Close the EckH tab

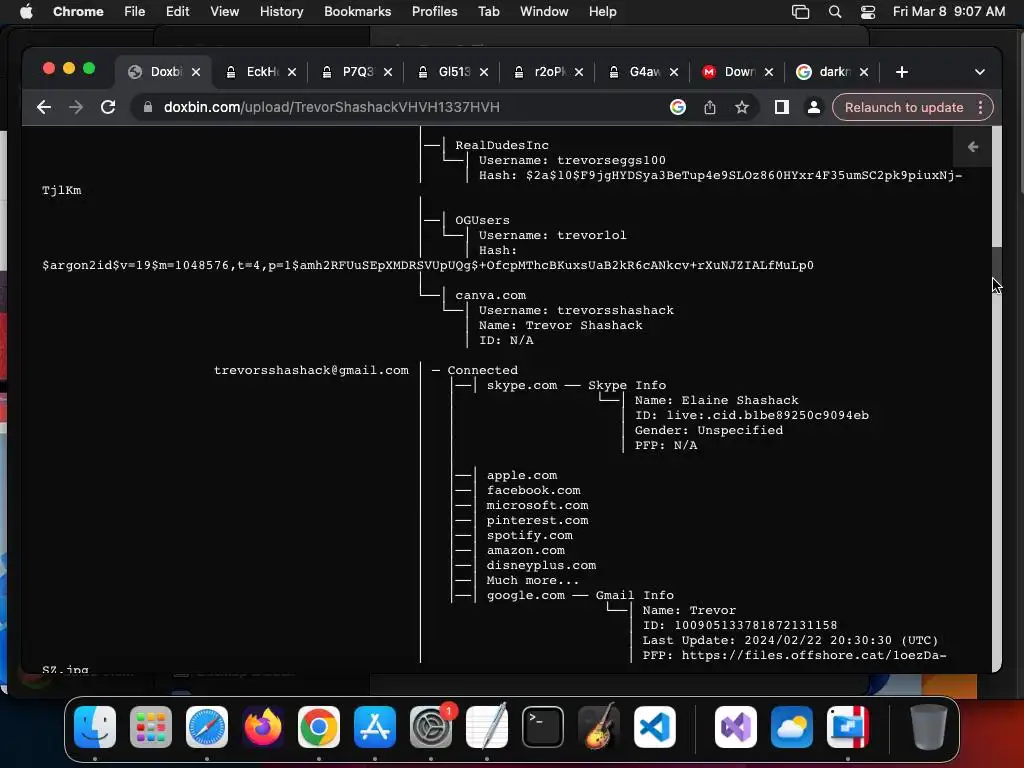coord(292,72)
